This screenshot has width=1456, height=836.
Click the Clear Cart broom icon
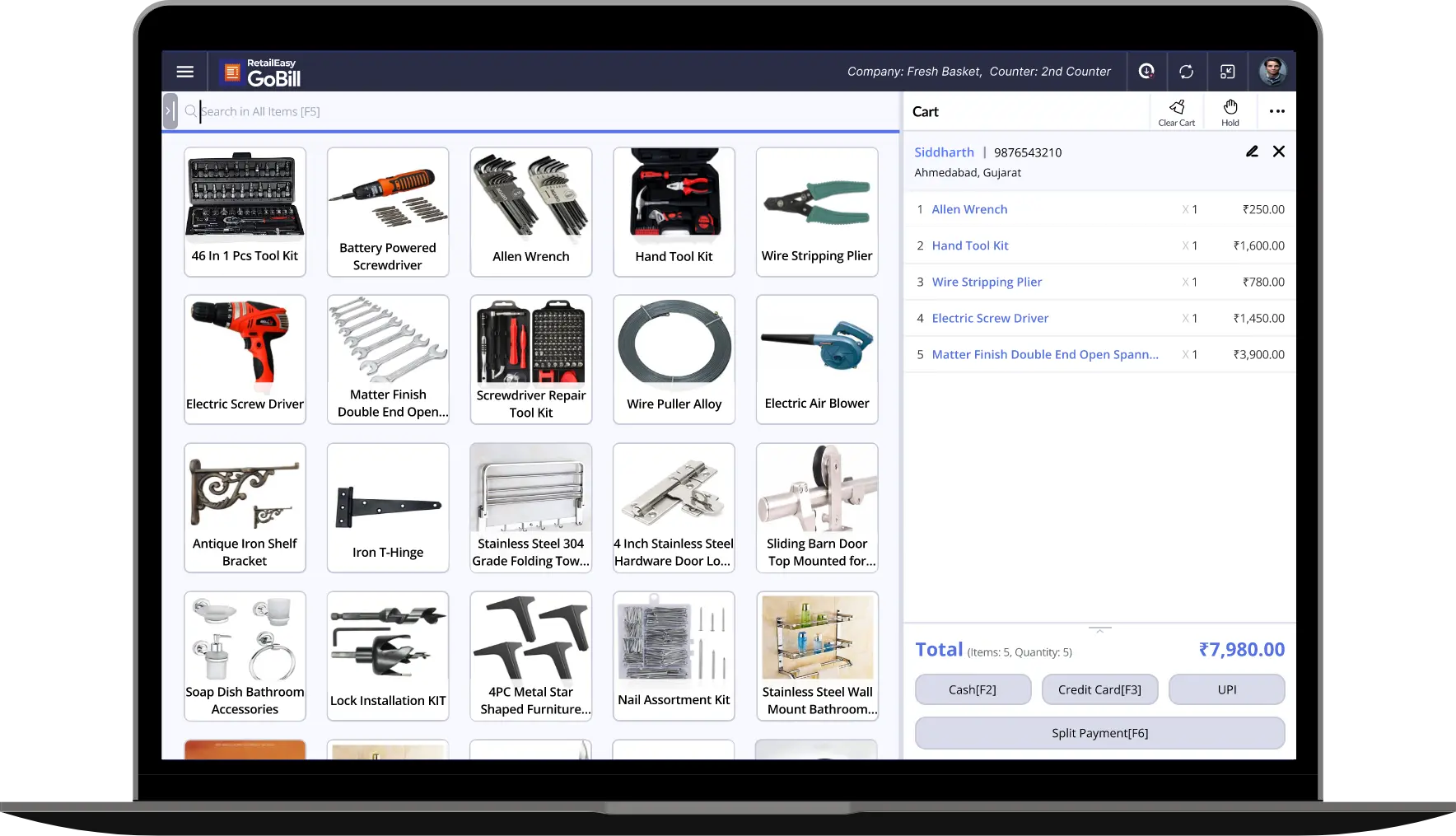(x=1177, y=110)
